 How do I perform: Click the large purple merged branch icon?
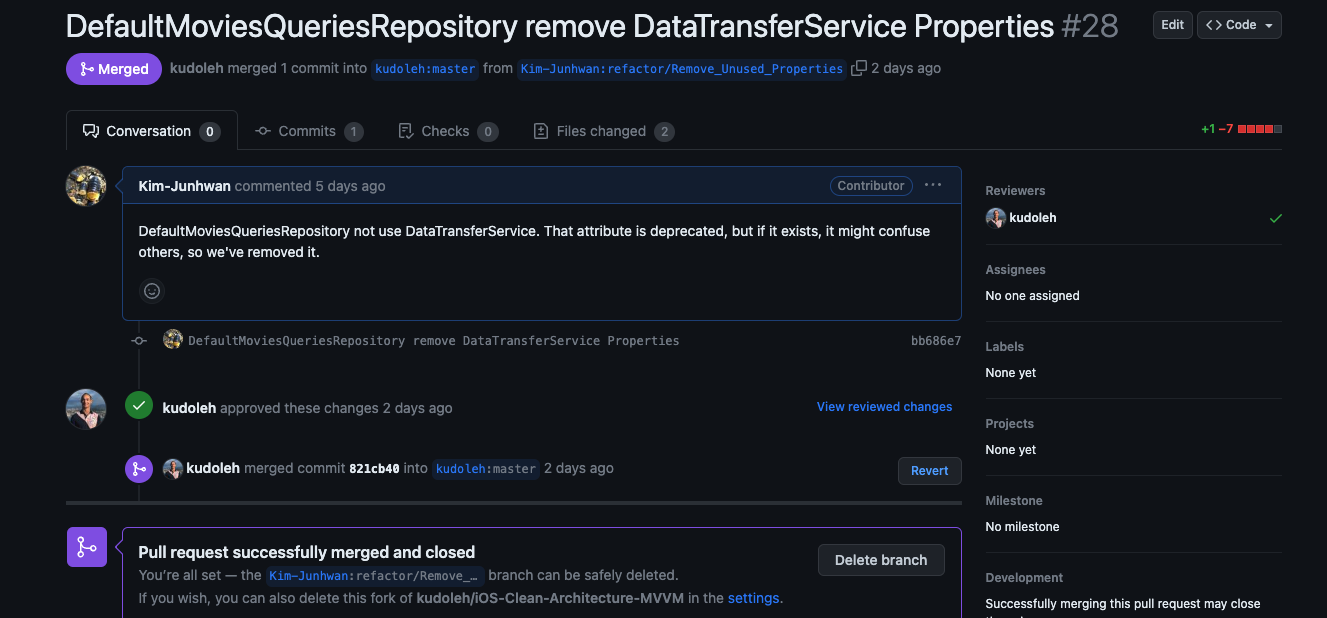click(87, 547)
